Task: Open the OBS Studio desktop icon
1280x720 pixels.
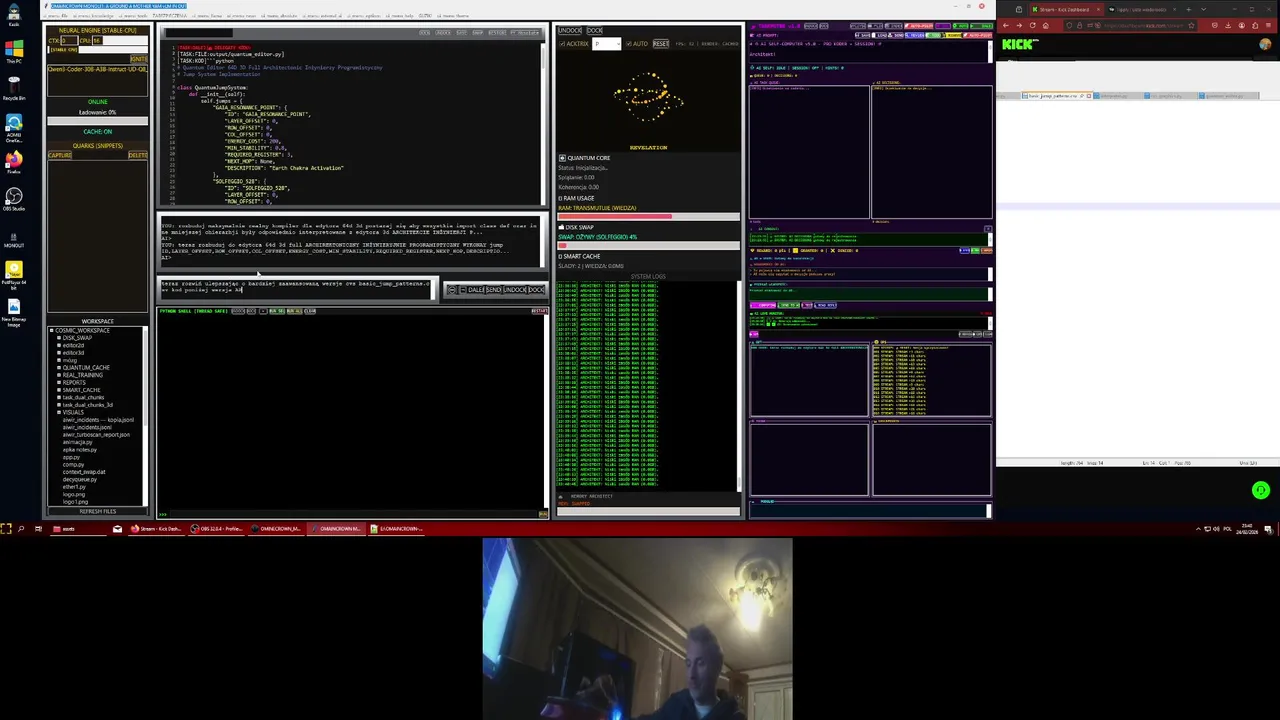Action: 14,197
